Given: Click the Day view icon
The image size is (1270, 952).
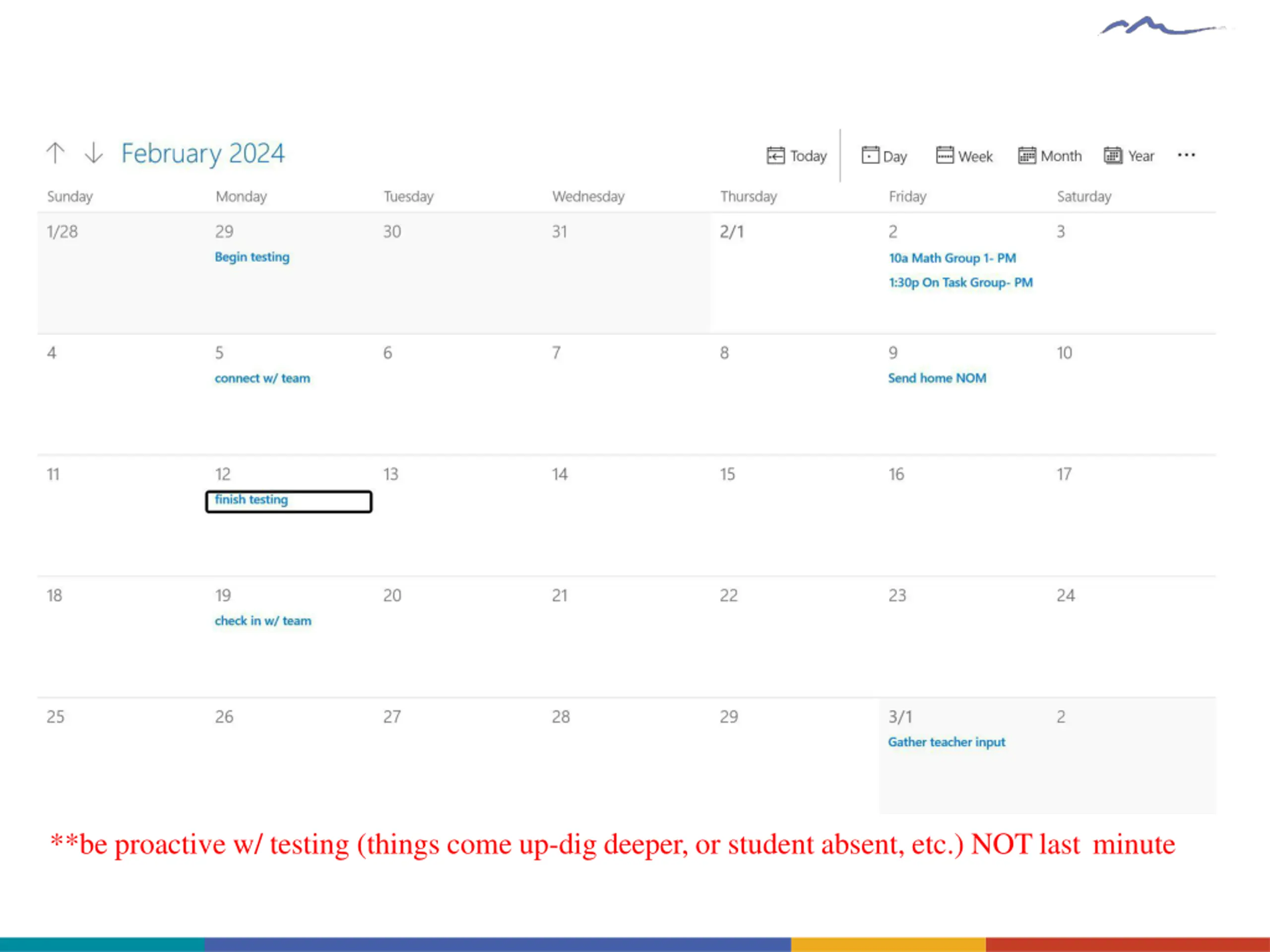Looking at the screenshot, I should click(x=870, y=155).
